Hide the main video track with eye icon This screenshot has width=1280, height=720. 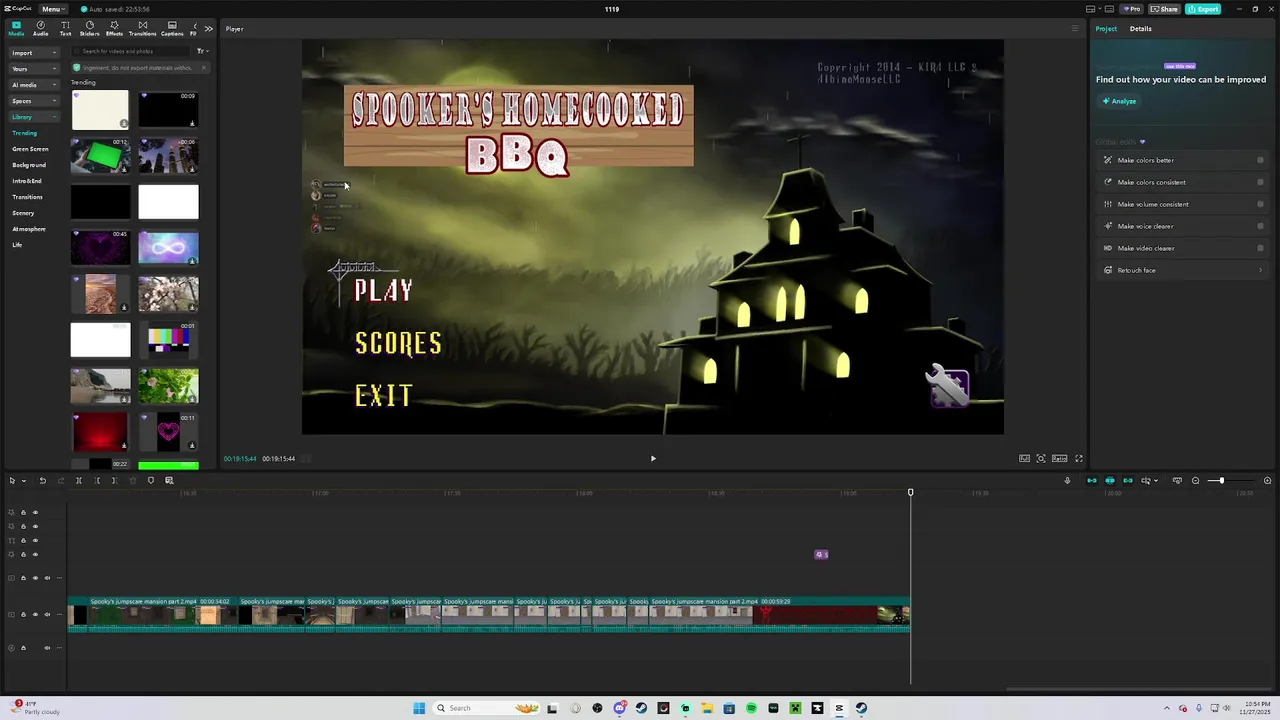[x=35, y=614]
